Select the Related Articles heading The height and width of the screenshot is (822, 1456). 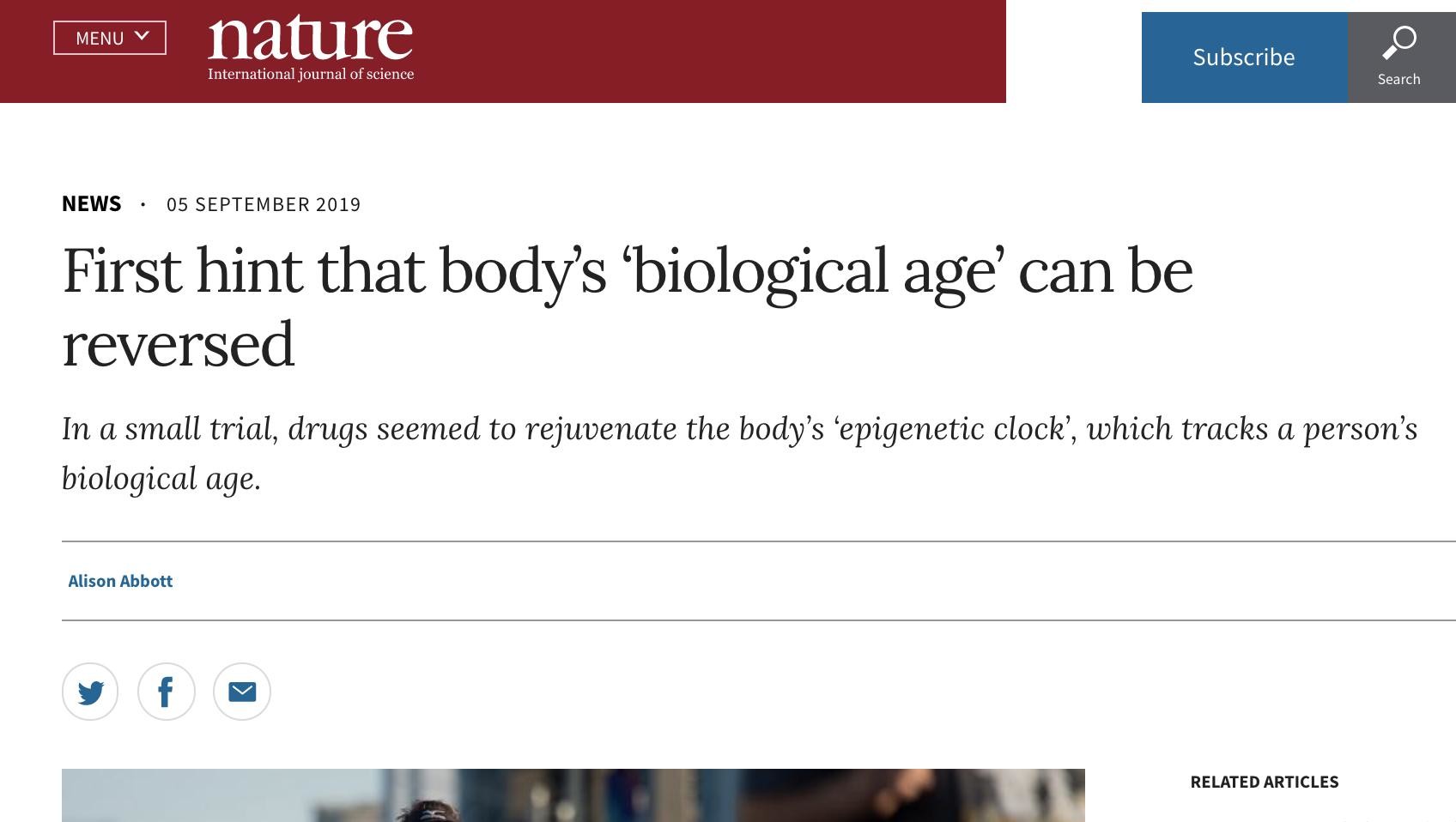click(1264, 782)
